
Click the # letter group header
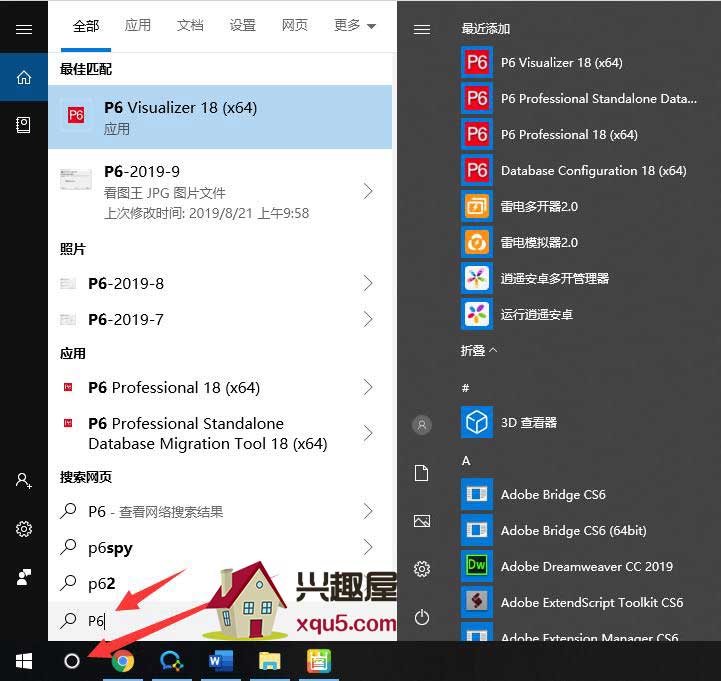click(465, 388)
